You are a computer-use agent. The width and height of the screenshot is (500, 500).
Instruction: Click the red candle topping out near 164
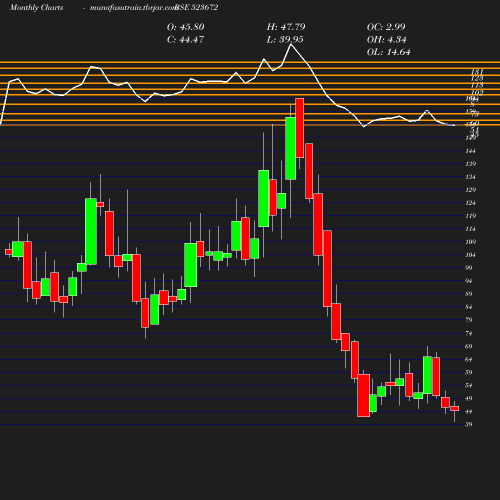(x=300, y=128)
